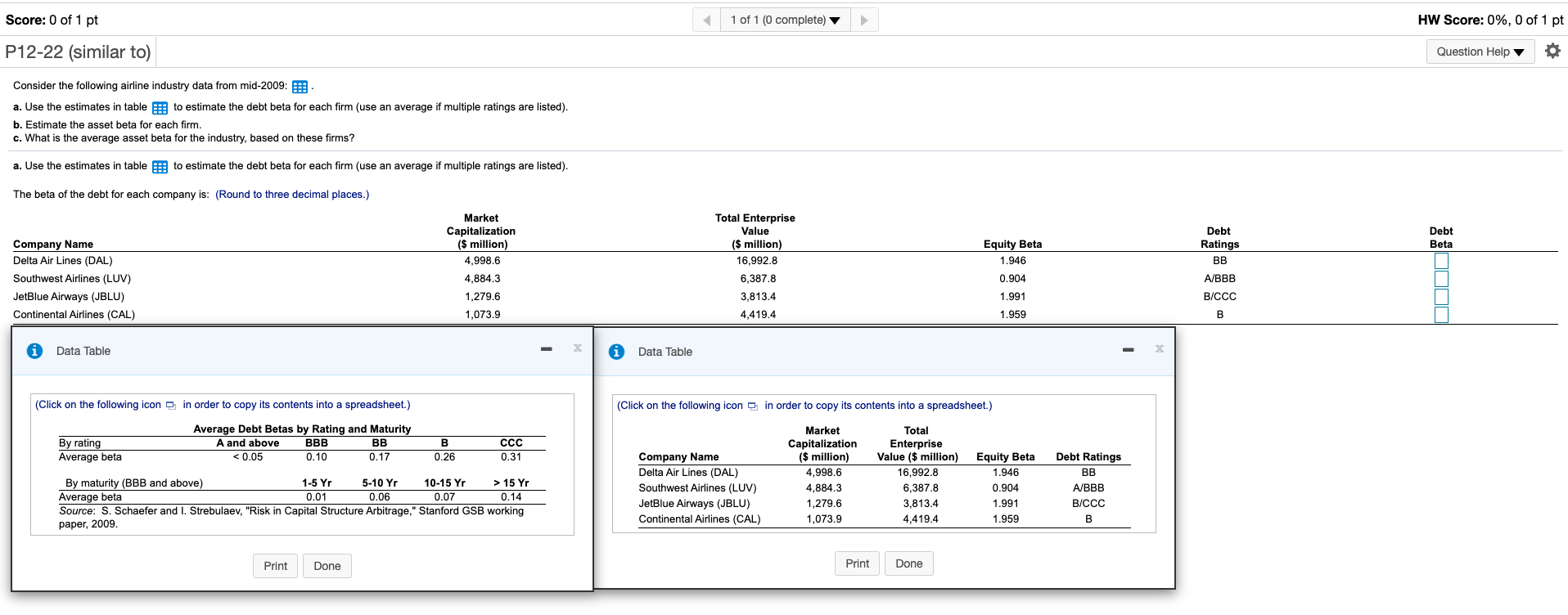
Task: Select CCC average beta value 0.31
Action: (511, 457)
